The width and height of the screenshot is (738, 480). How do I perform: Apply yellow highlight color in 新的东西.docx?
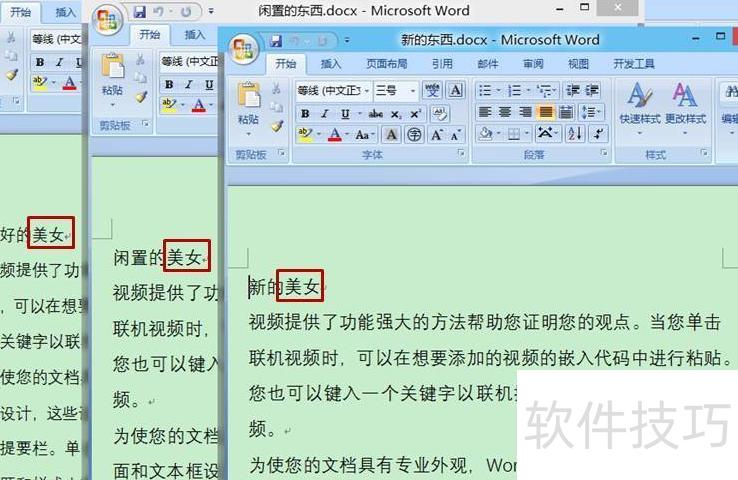tap(305, 135)
